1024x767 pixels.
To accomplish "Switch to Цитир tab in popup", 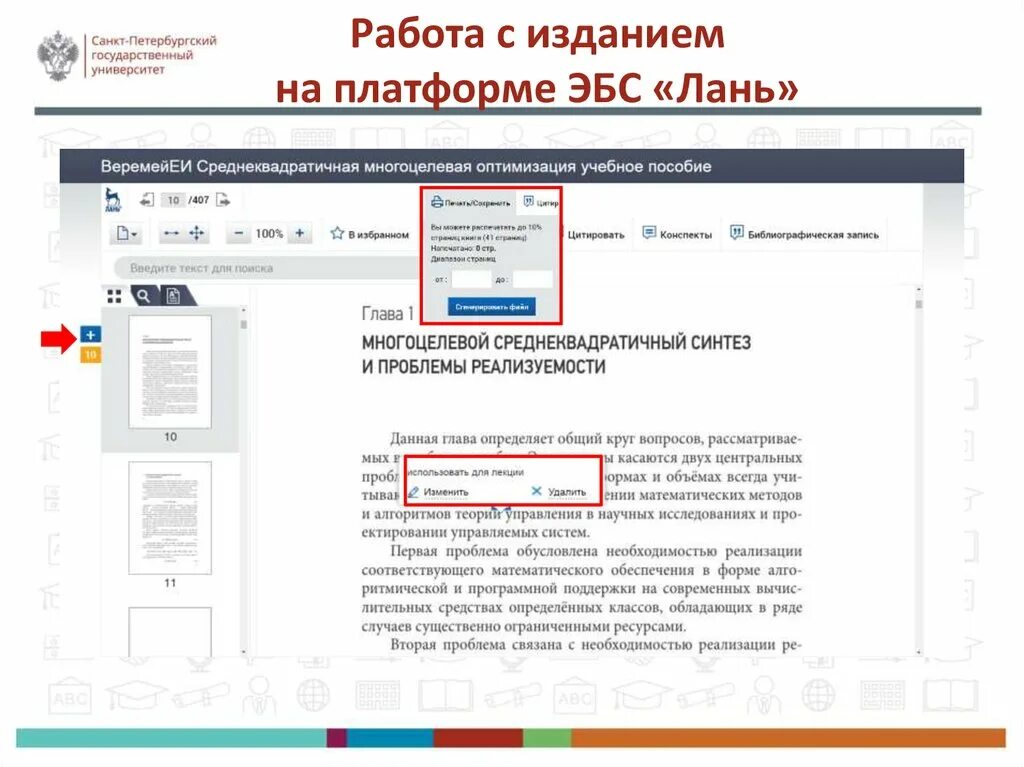I will pos(541,203).
